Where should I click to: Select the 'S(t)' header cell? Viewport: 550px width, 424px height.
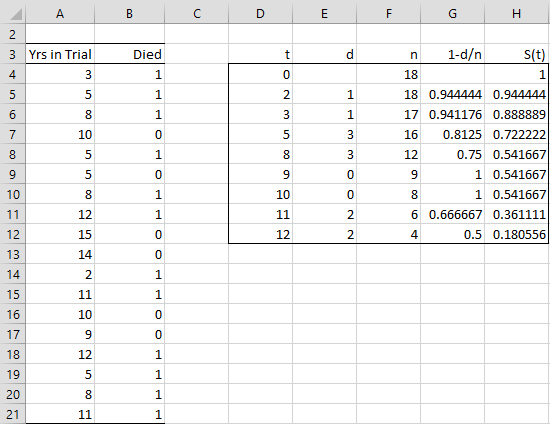(516, 54)
